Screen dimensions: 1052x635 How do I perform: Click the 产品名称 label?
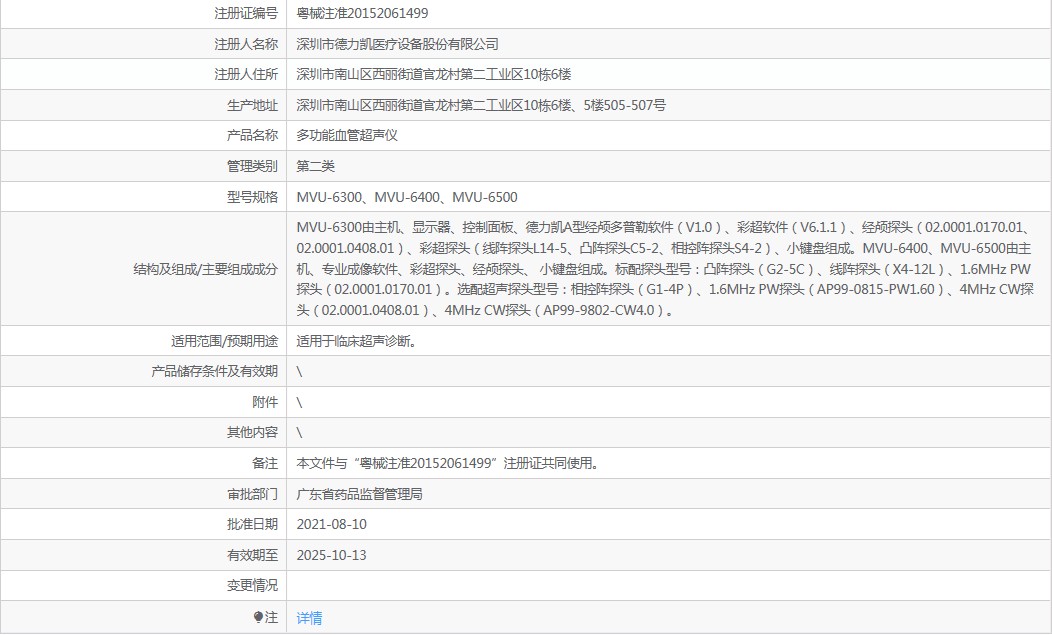[x=252, y=136]
